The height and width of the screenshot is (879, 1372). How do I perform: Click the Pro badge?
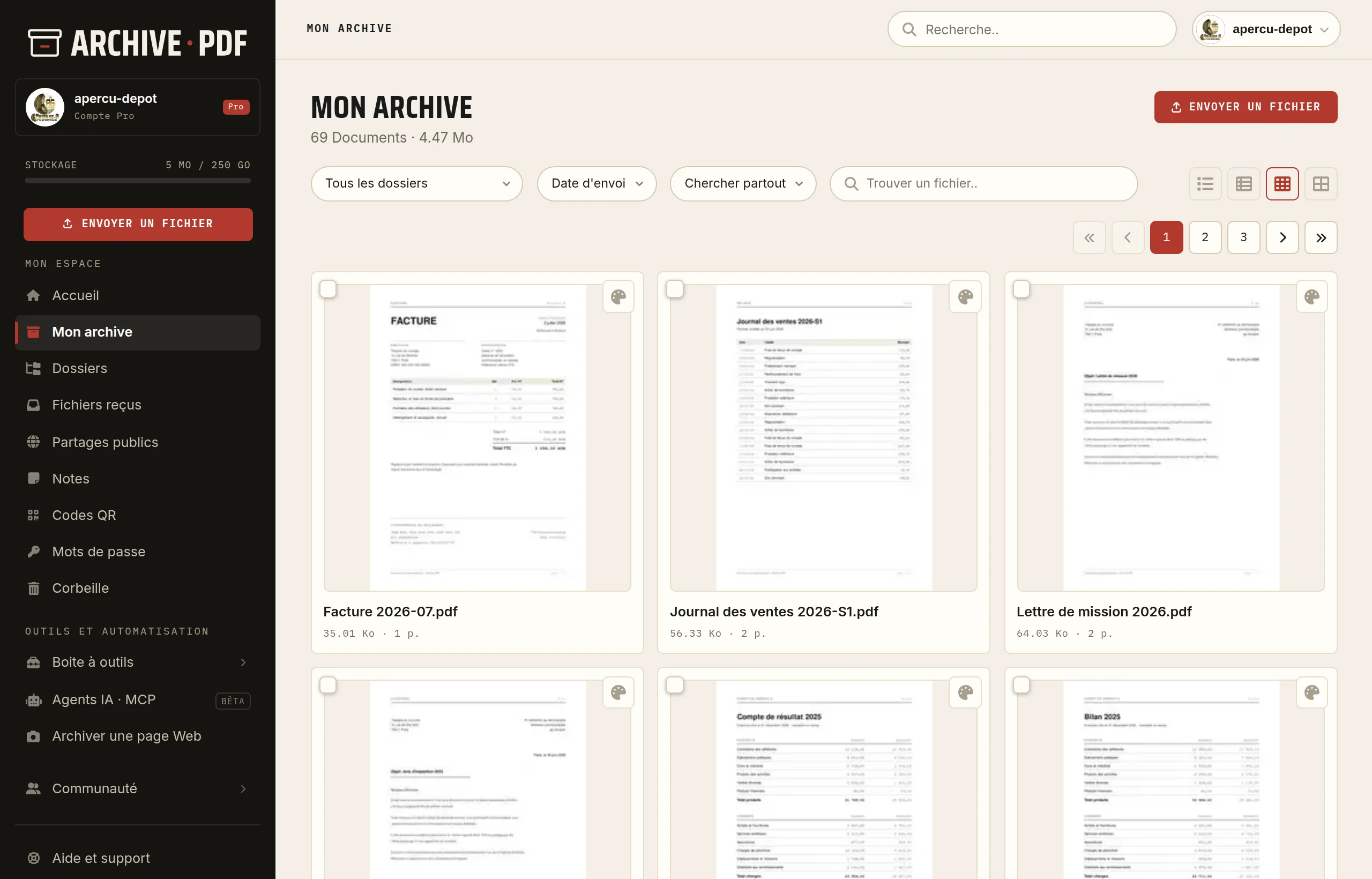click(236, 107)
